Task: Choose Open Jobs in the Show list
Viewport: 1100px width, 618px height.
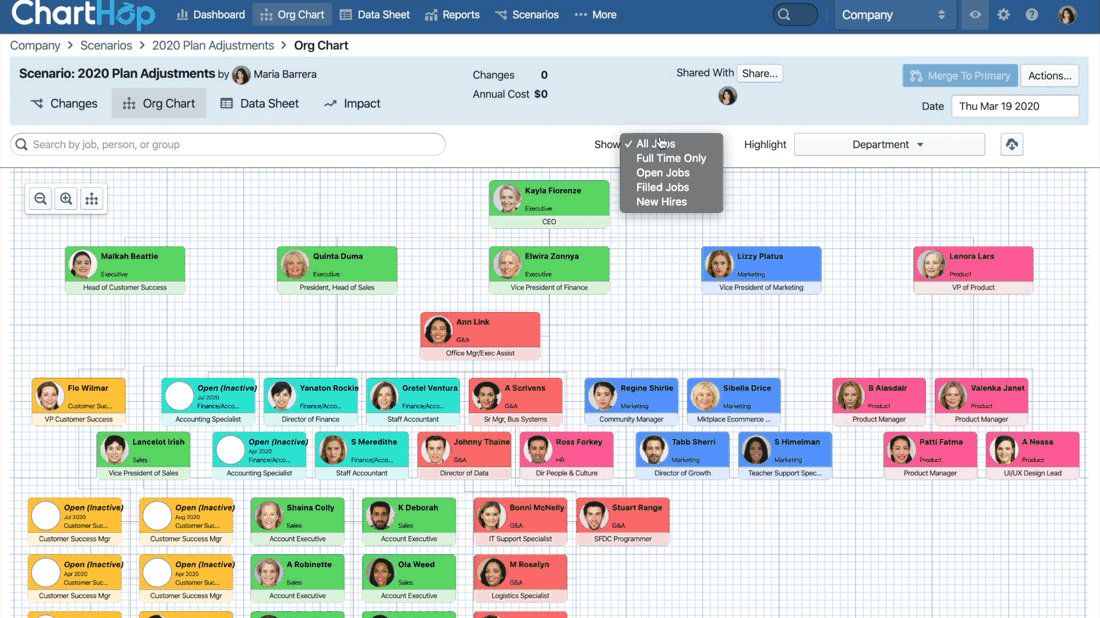Action: point(662,173)
